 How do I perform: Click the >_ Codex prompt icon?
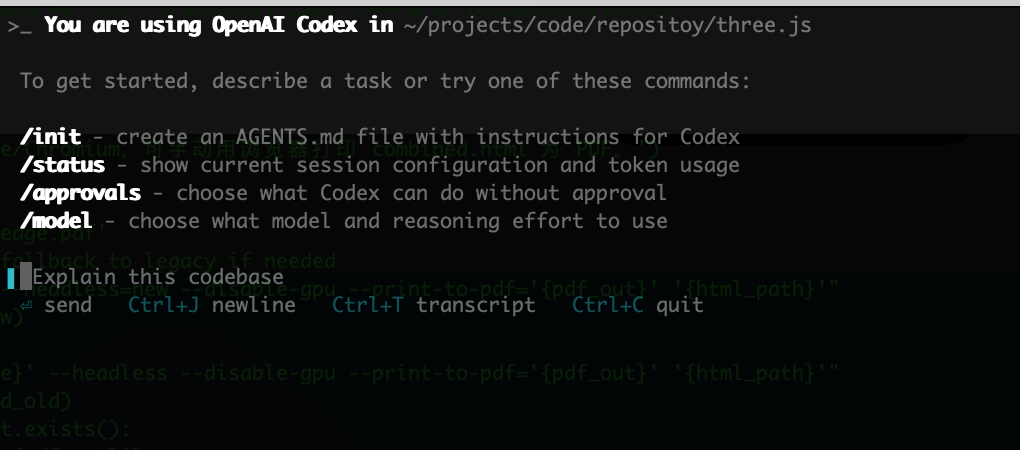point(19,26)
